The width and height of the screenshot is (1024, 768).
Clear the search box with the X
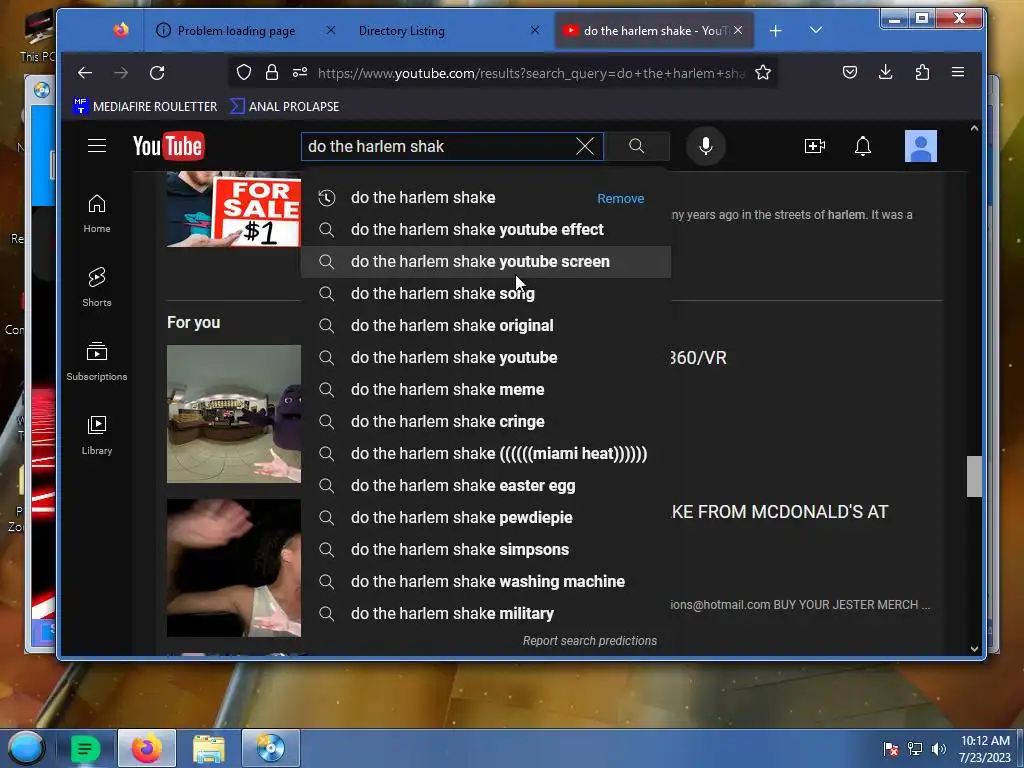tap(585, 146)
